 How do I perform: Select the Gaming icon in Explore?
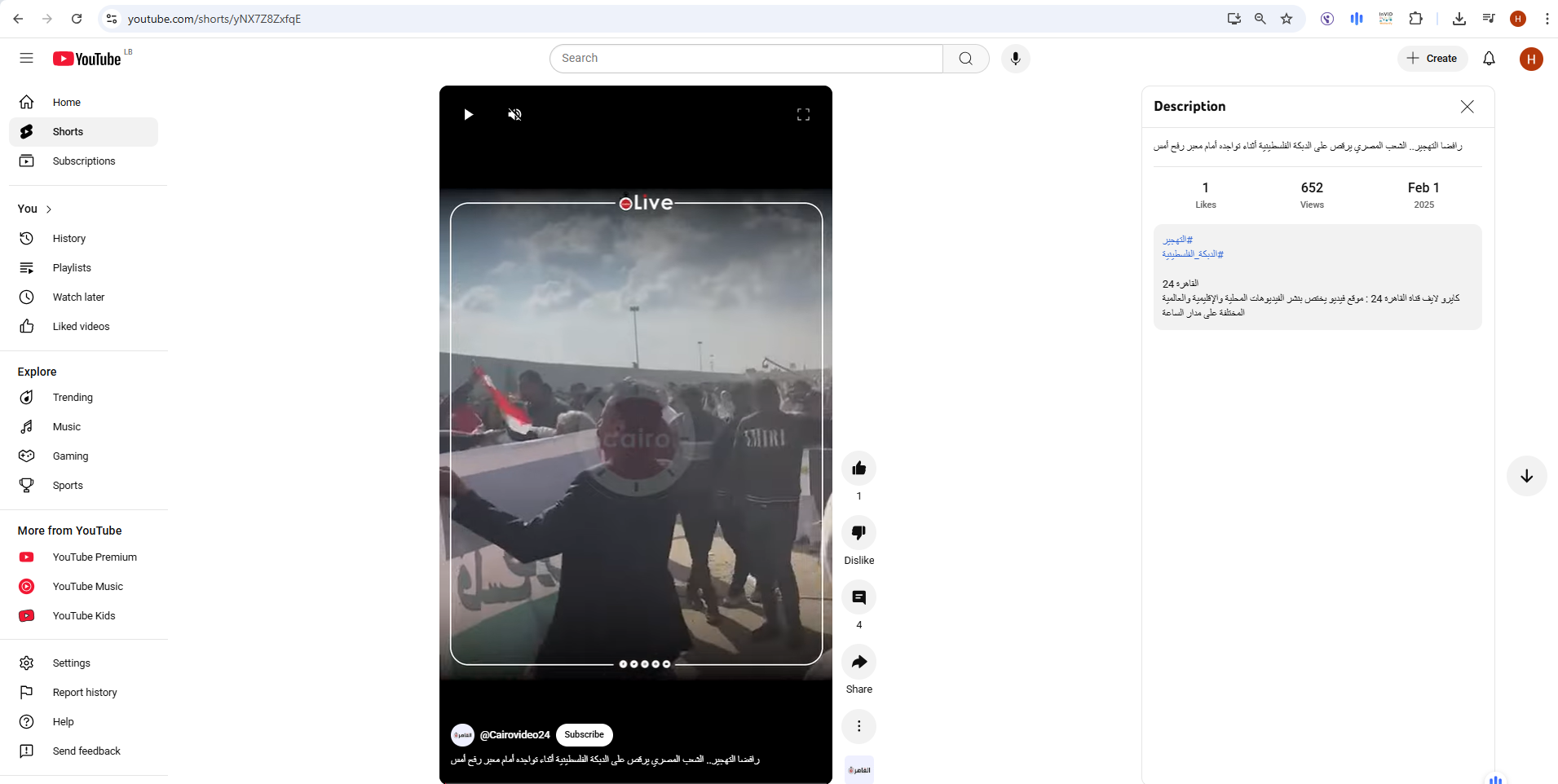point(27,456)
